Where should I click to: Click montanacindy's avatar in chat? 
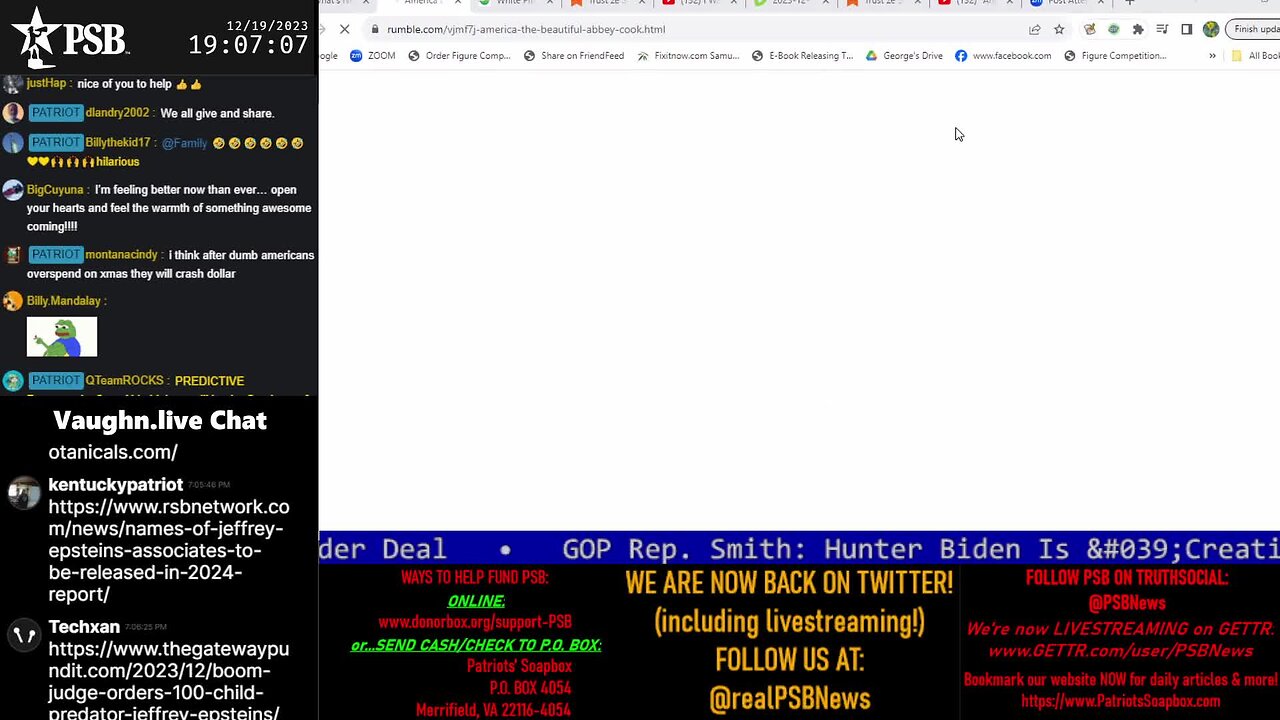pyautogui.click(x=12, y=255)
